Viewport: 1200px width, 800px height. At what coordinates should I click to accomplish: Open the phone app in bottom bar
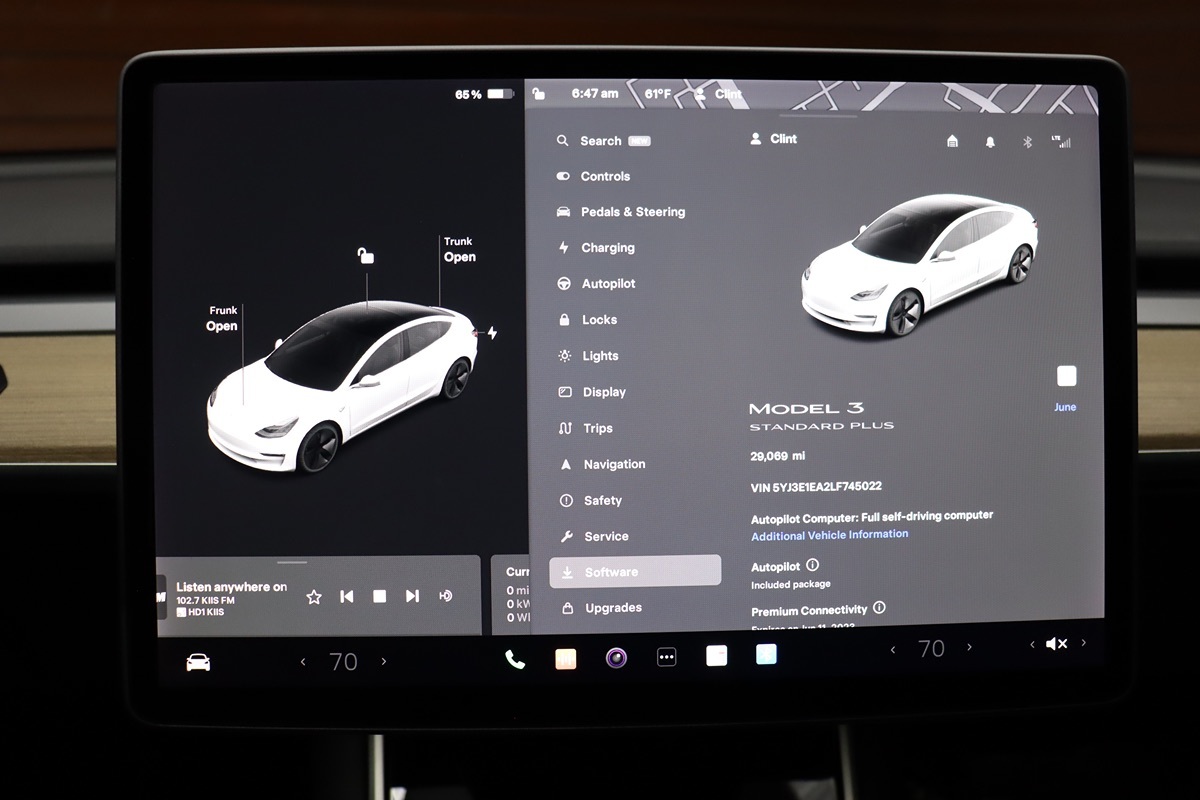coord(515,659)
